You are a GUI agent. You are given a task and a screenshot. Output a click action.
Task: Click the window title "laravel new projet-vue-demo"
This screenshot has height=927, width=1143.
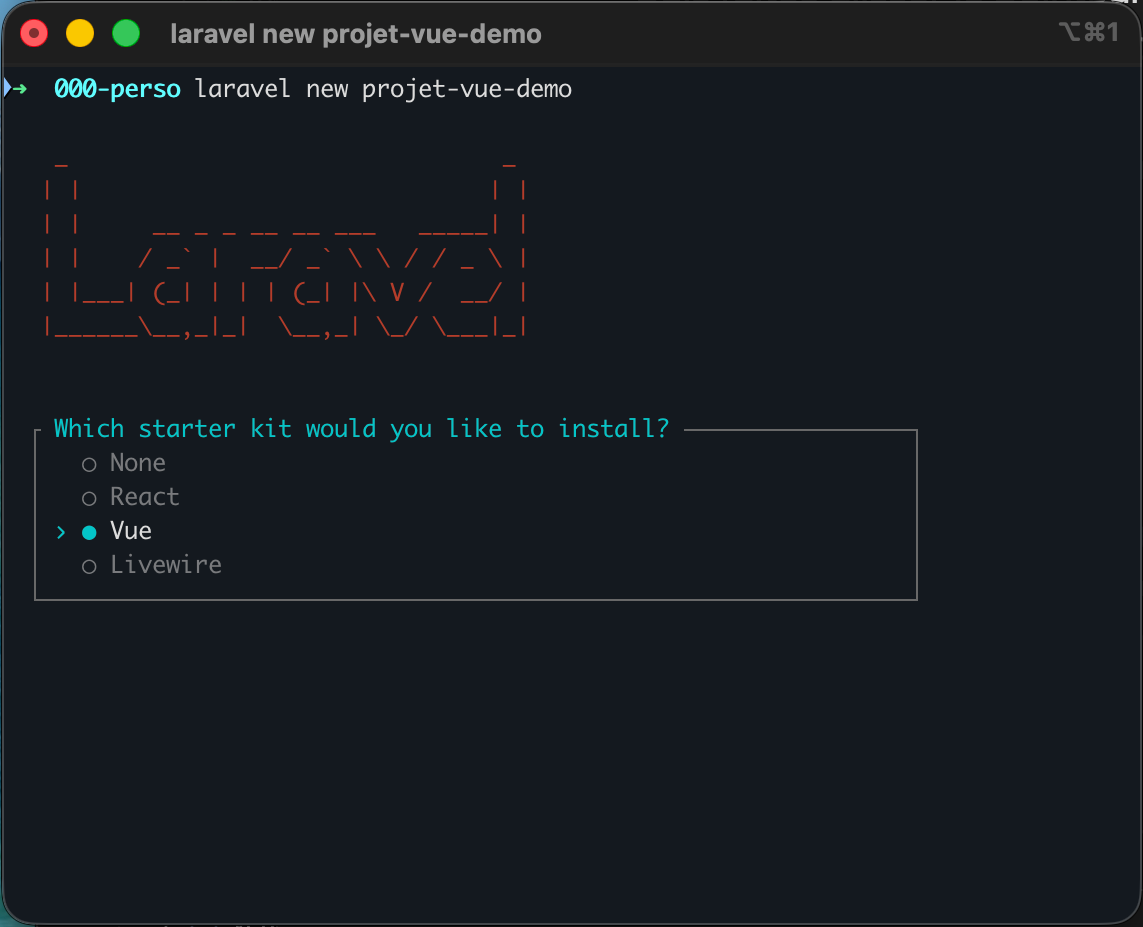click(x=356, y=34)
